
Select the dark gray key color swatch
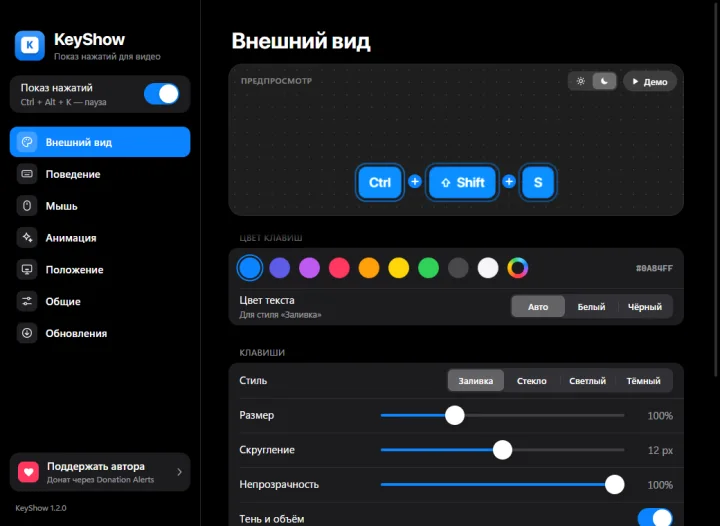tap(458, 268)
